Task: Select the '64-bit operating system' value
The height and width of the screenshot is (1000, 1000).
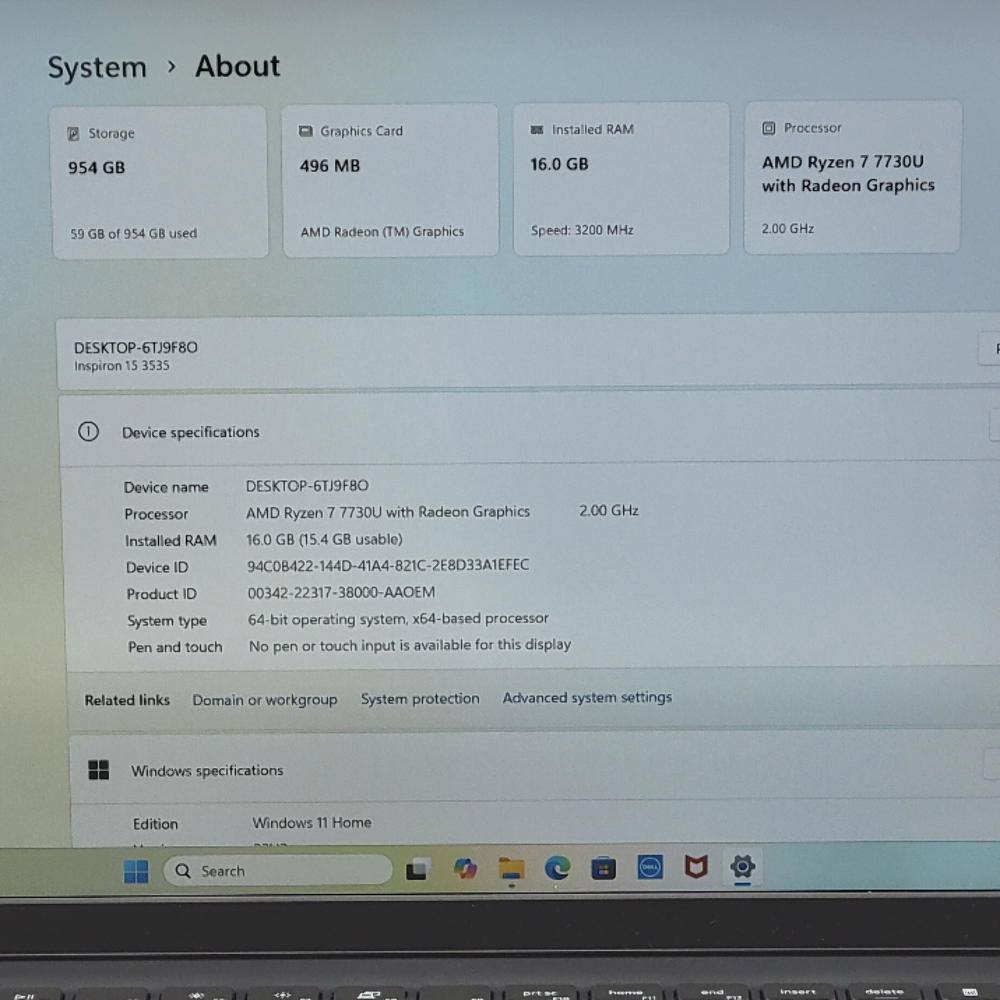Action: pyautogui.click(x=398, y=619)
